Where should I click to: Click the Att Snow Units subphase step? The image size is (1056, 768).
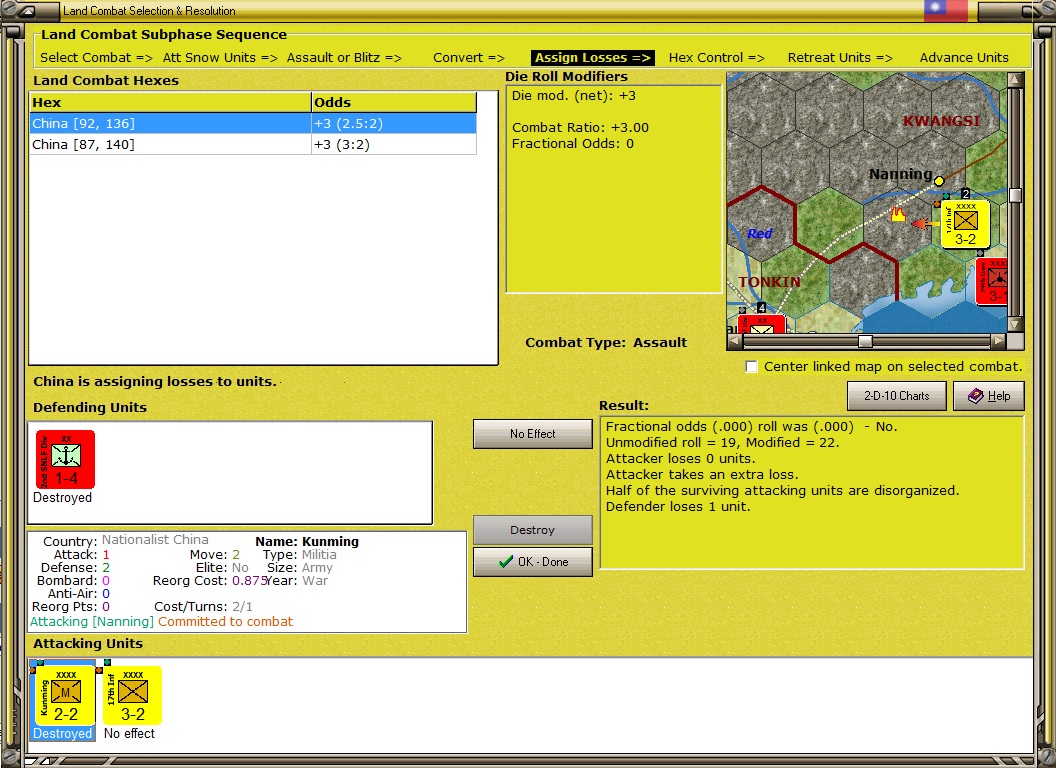point(220,58)
